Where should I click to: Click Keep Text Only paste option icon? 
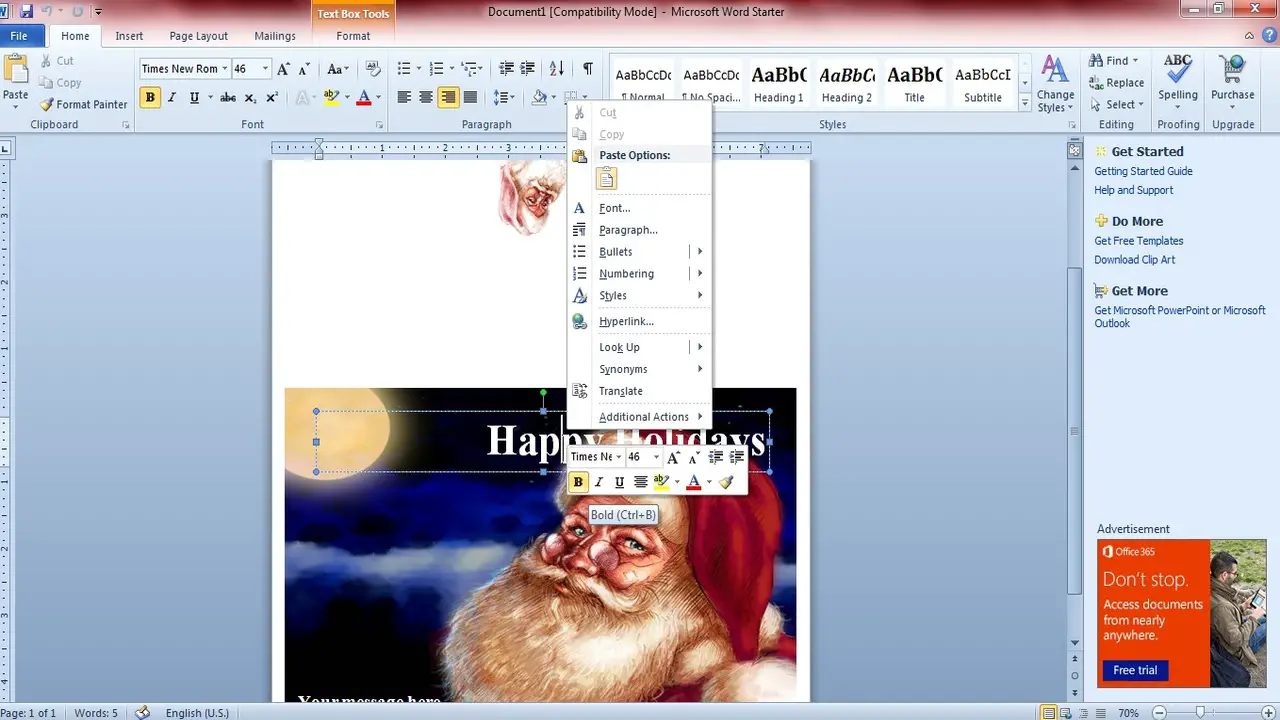click(606, 179)
